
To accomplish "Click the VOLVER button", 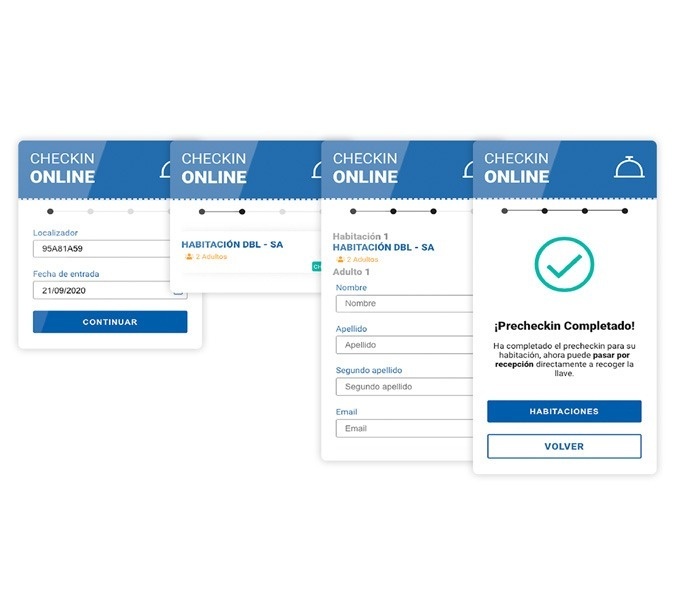I will tap(564, 446).
